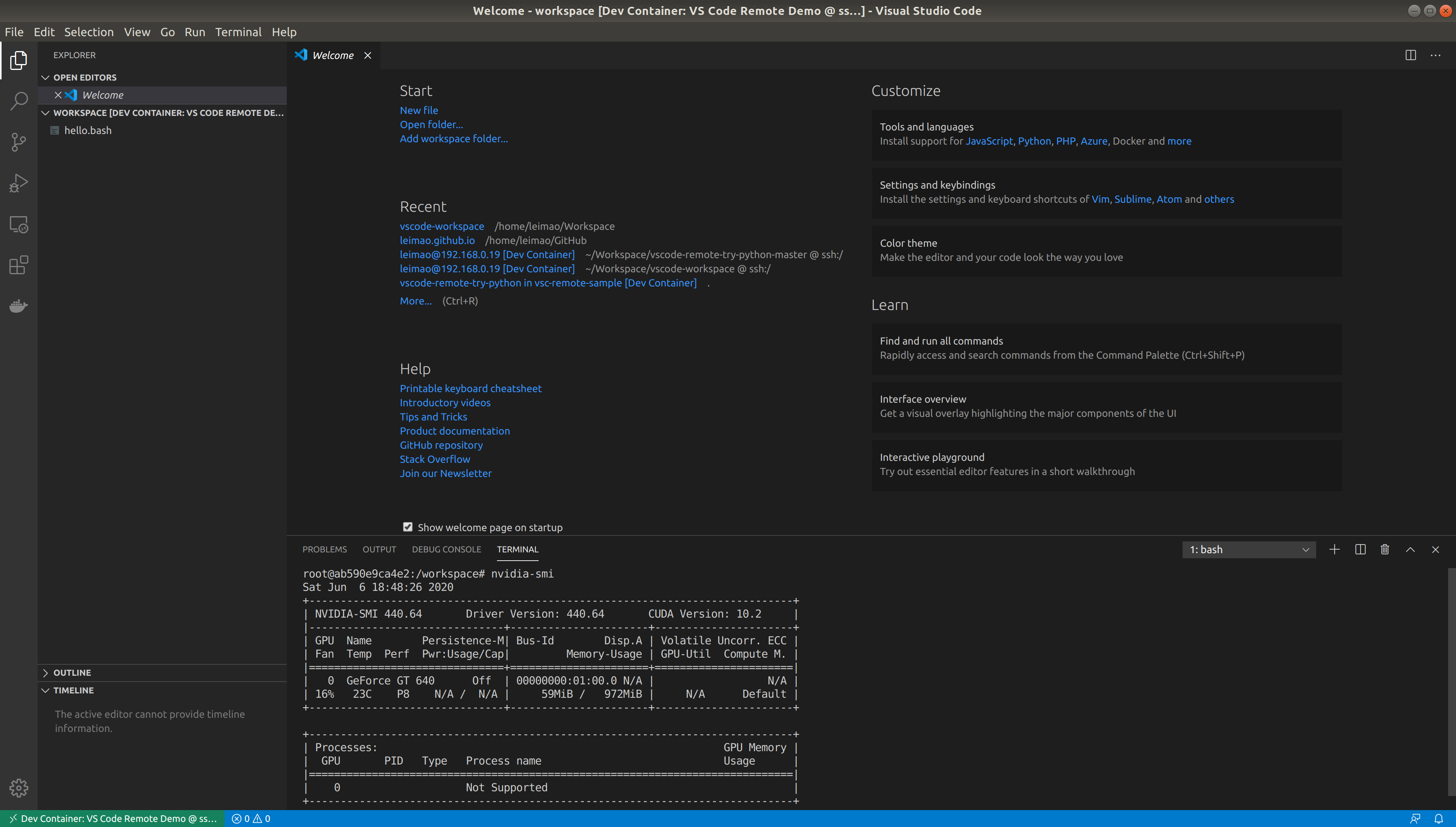Switch to the Output panel tab
Screen dimensions: 1456x827
click(x=380, y=549)
